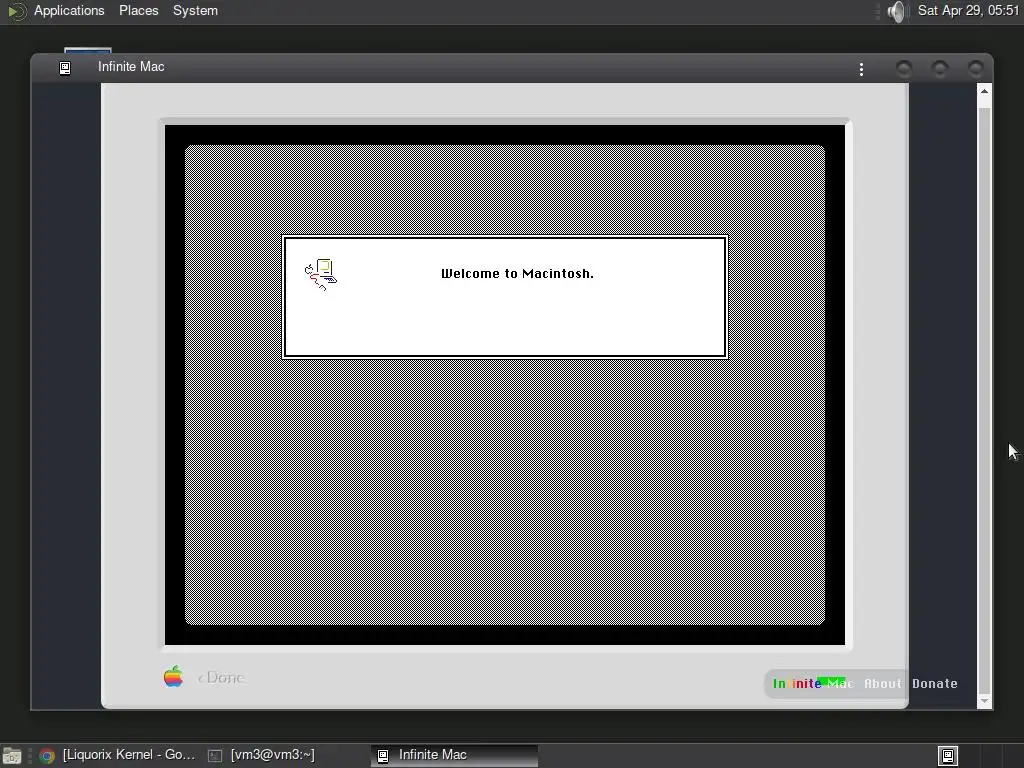This screenshot has height=768, width=1024.
Task: Open the Infinite Mac window three-dot menu
Action: coord(861,69)
